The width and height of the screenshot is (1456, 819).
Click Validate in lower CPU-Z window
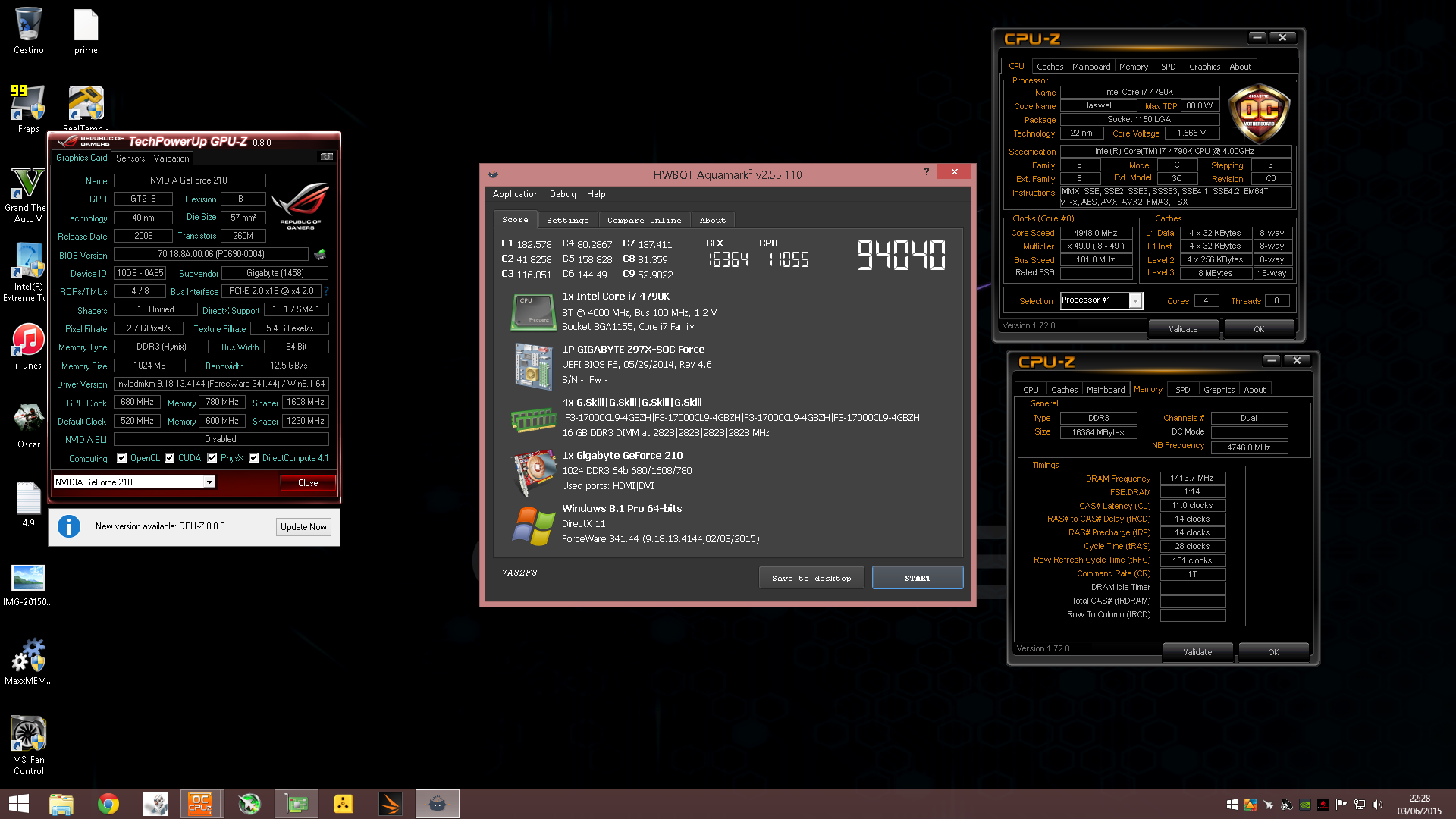pyautogui.click(x=1197, y=652)
